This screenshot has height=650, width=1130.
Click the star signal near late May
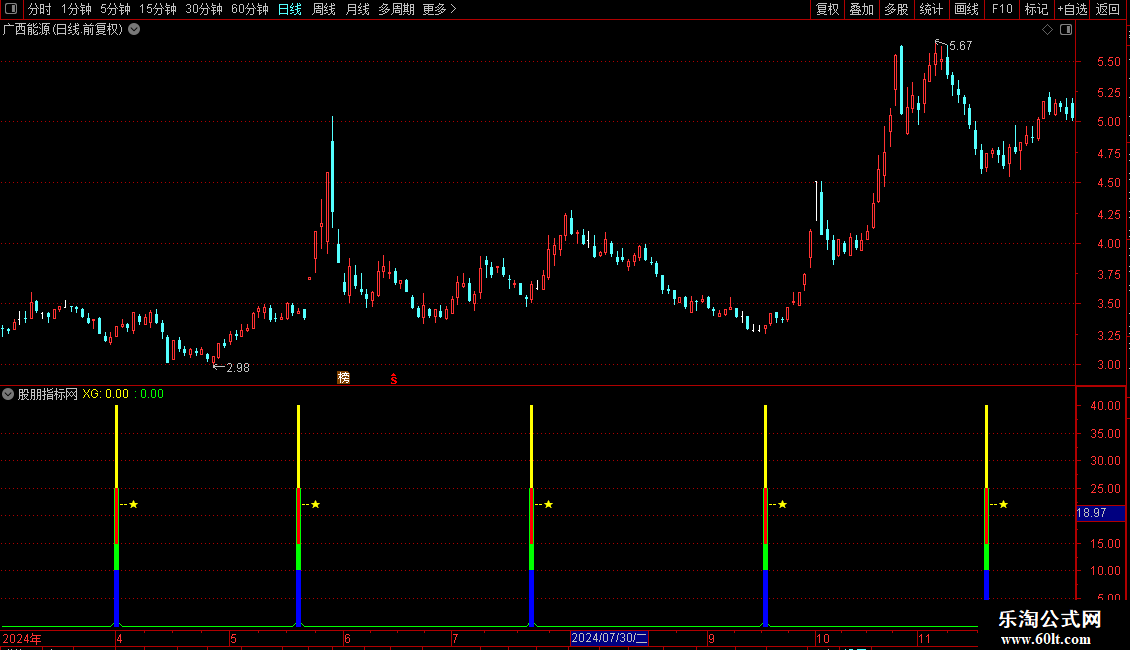click(x=316, y=504)
